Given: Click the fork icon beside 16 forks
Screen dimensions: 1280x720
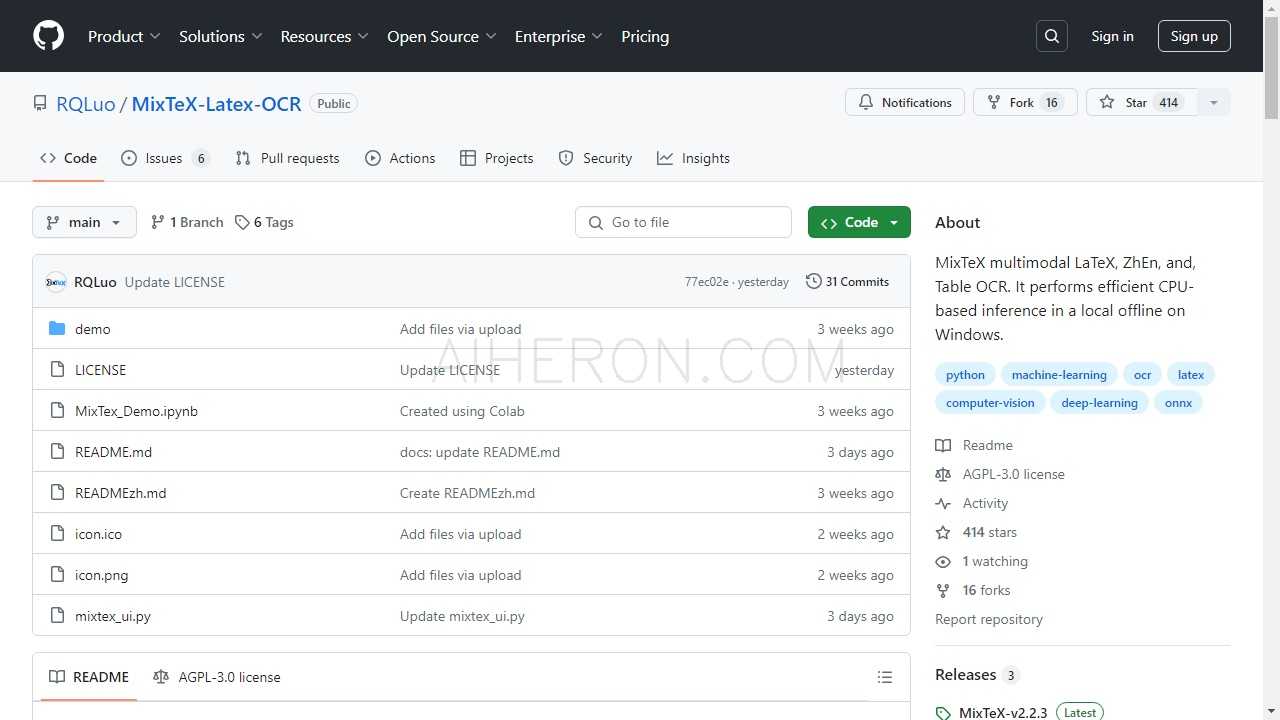Looking at the screenshot, I should (943, 590).
